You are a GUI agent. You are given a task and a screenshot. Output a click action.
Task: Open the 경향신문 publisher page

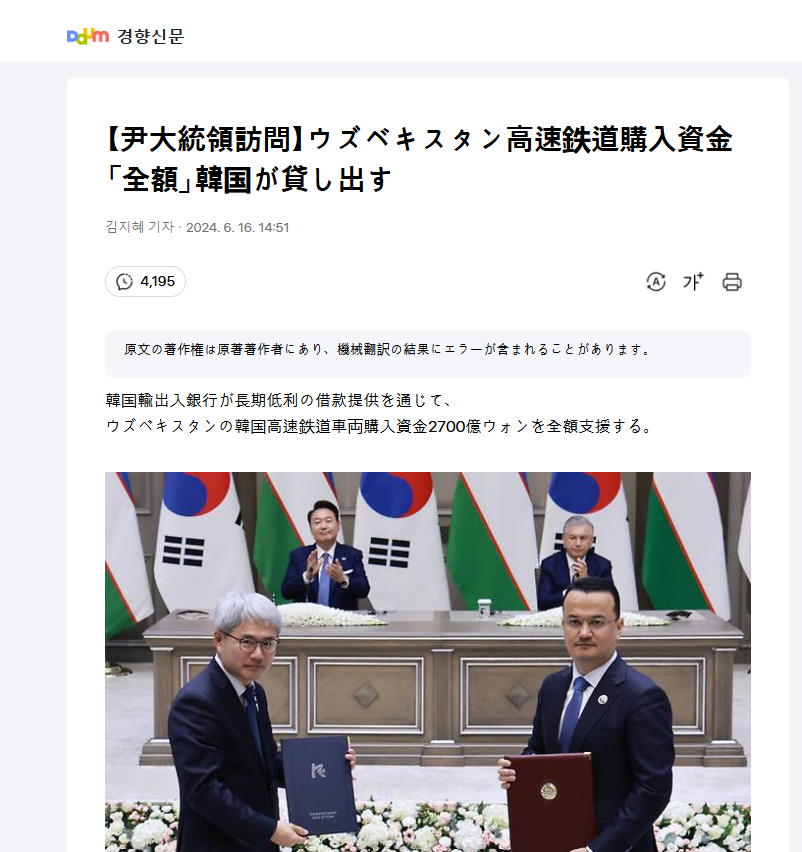click(x=151, y=36)
